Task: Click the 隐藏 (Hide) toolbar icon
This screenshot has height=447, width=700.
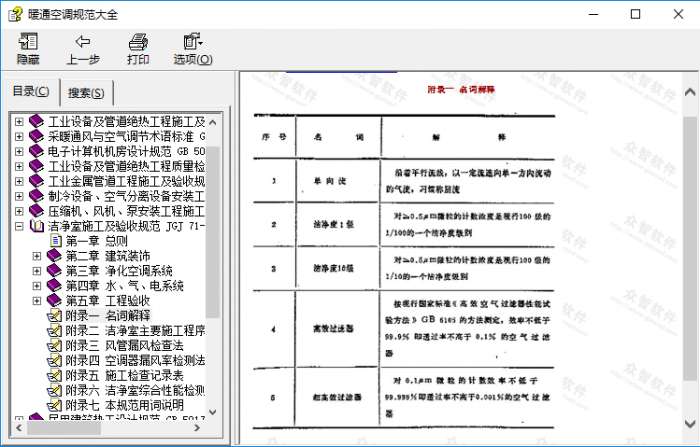Action: (x=28, y=42)
